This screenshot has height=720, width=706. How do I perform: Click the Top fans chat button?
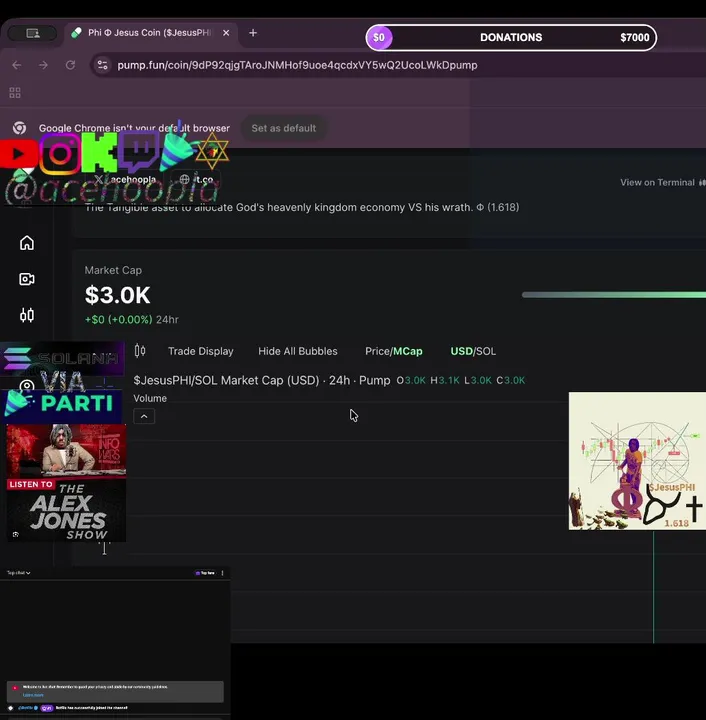point(205,573)
